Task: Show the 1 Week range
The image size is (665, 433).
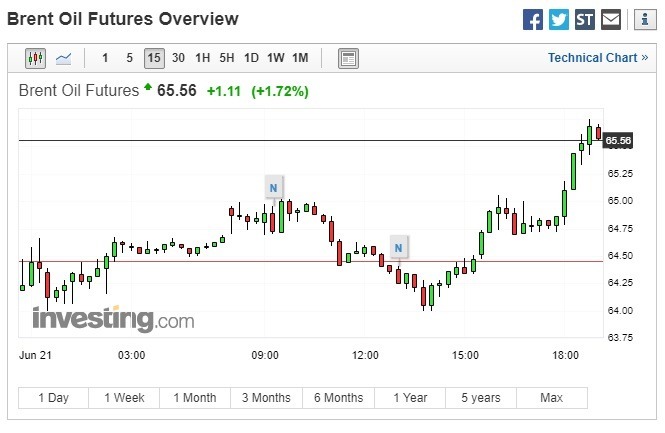Action: (124, 398)
